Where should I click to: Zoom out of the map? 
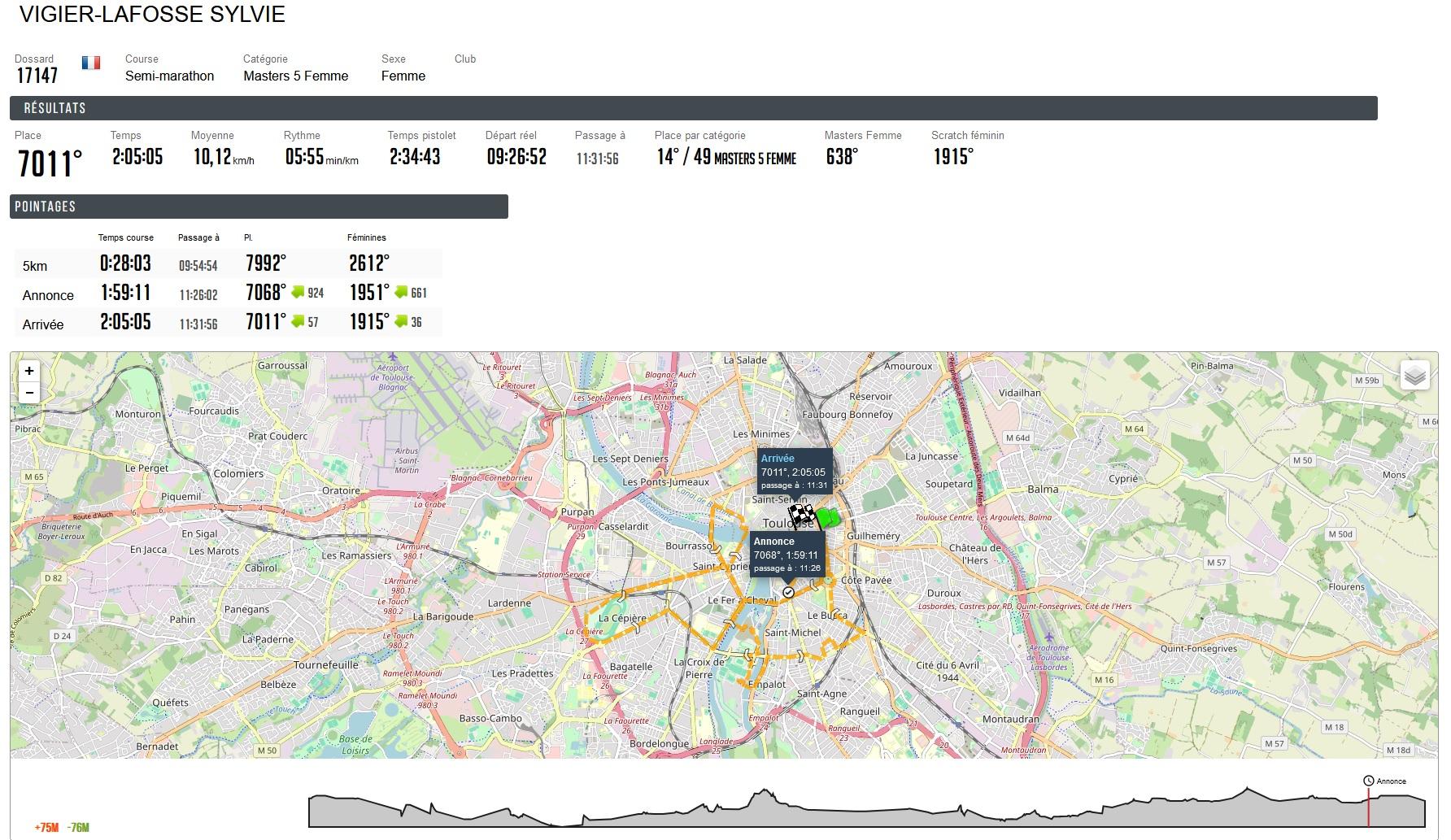(x=29, y=392)
